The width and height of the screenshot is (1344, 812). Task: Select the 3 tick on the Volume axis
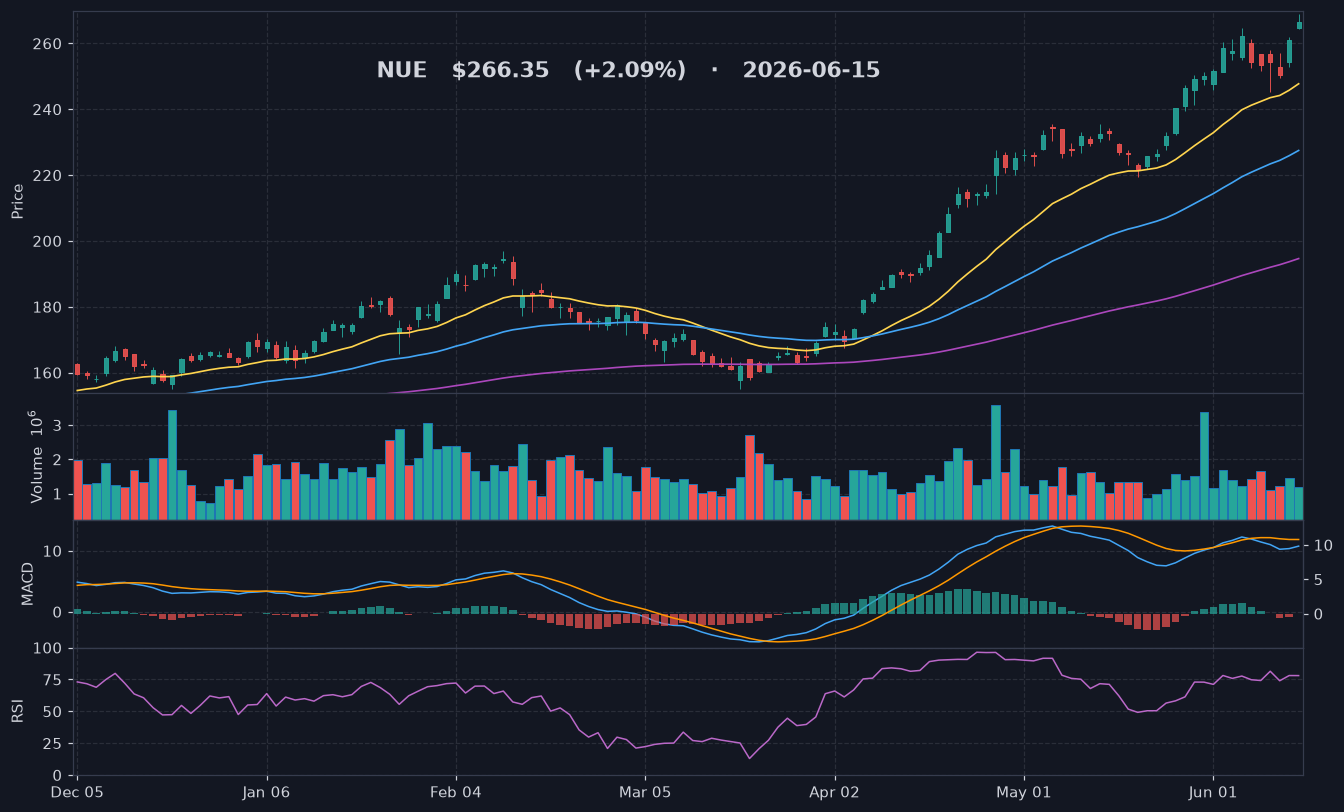[59, 426]
